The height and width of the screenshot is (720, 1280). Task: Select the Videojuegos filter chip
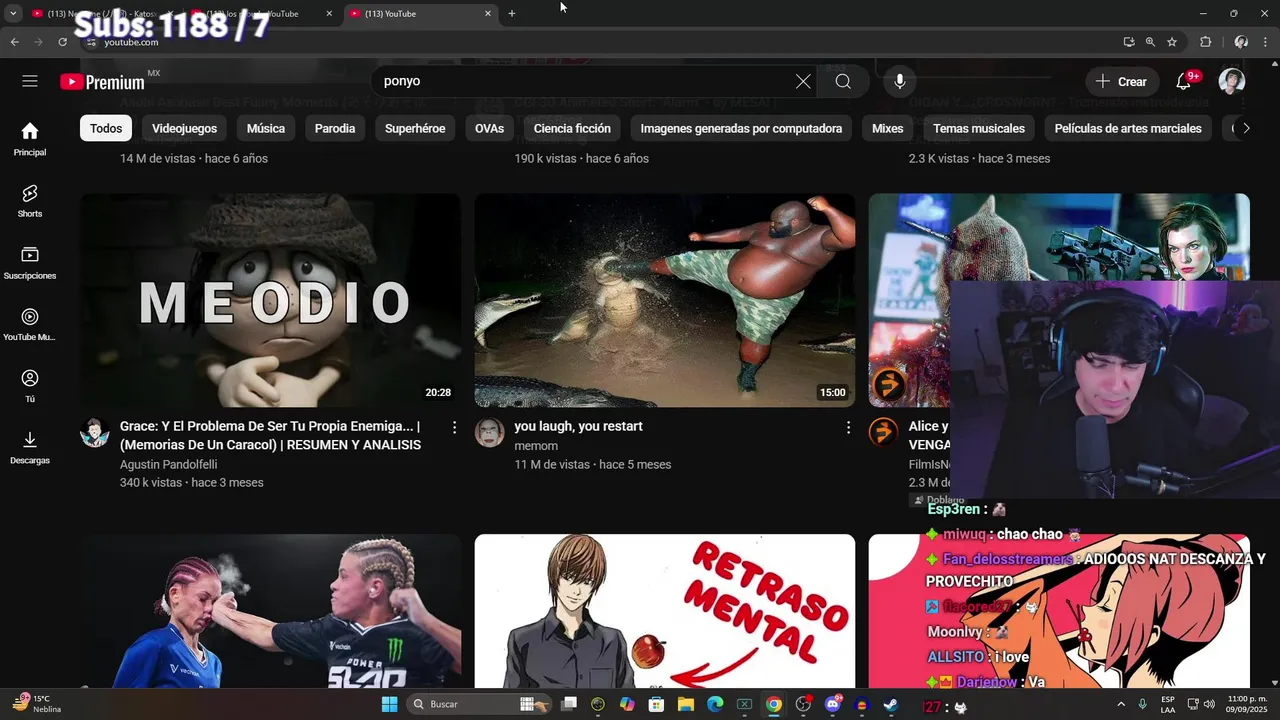[x=184, y=128]
